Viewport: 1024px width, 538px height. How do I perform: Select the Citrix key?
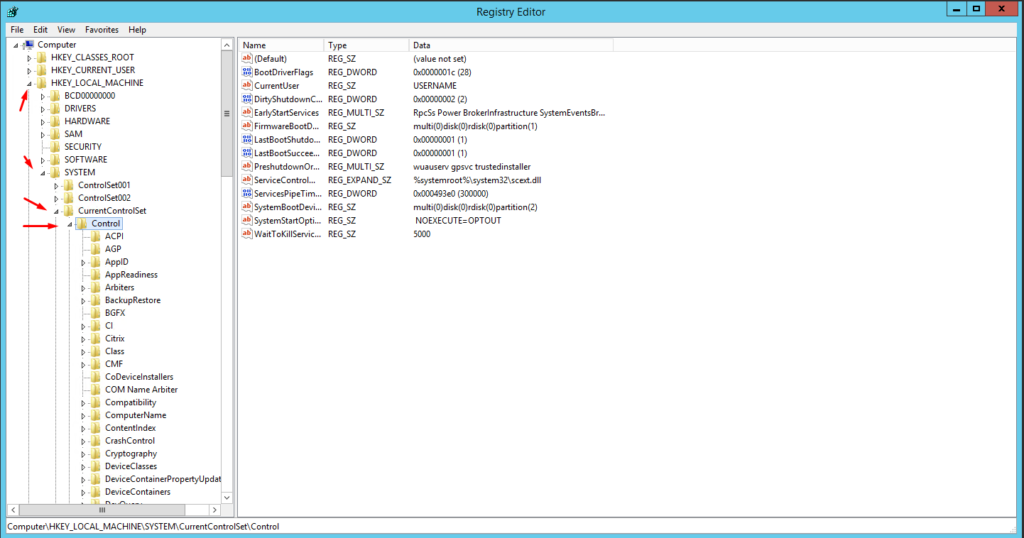click(114, 338)
